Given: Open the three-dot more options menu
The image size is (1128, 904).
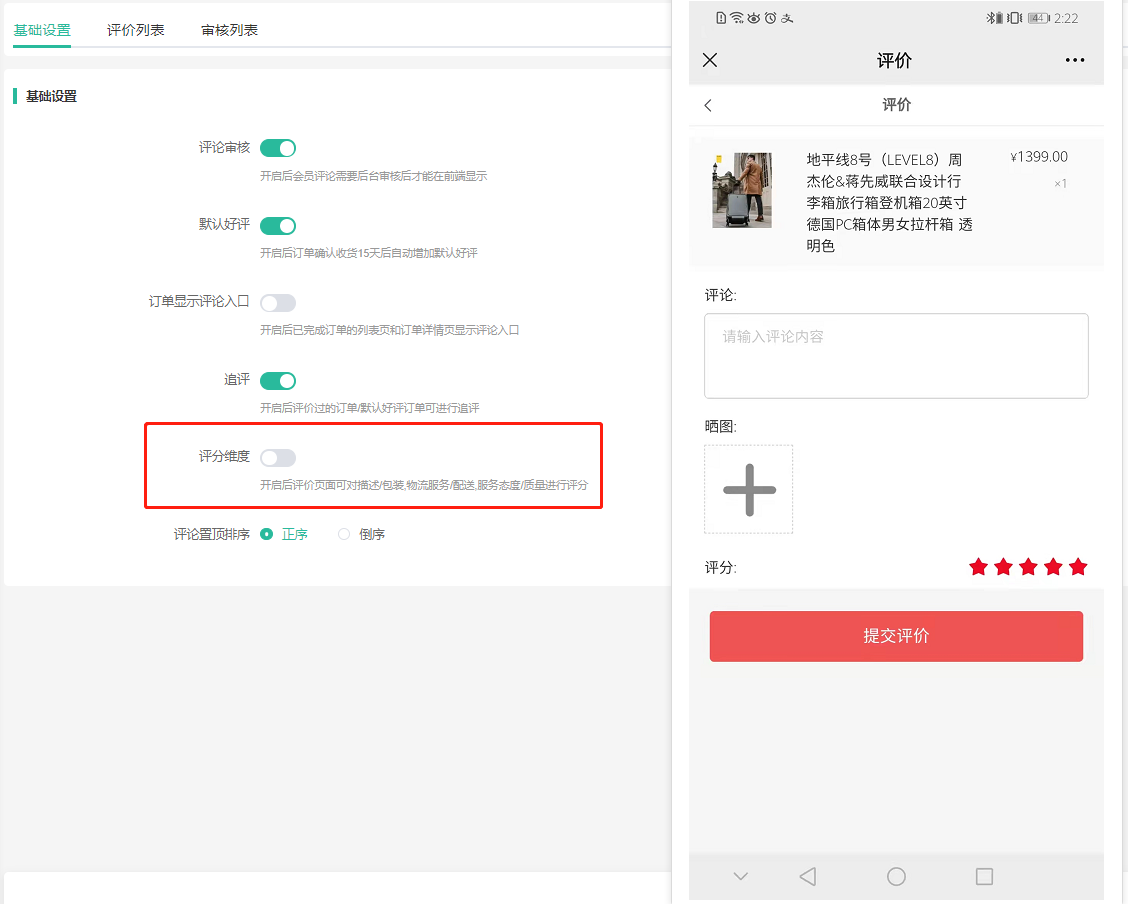Looking at the screenshot, I should [1075, 60].
